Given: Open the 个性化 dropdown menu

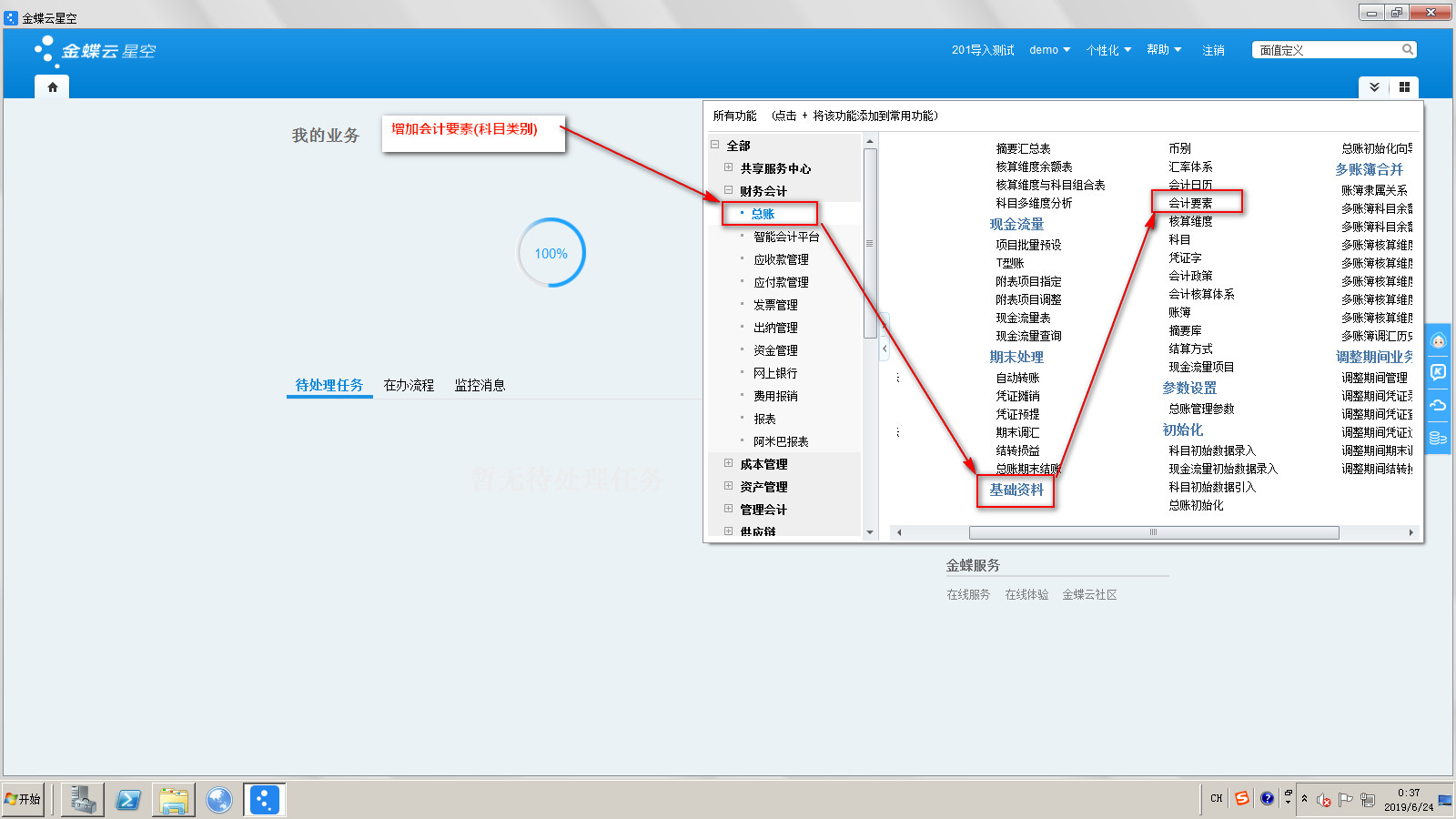Looking at the screenshot, I should coord(1108,50).
